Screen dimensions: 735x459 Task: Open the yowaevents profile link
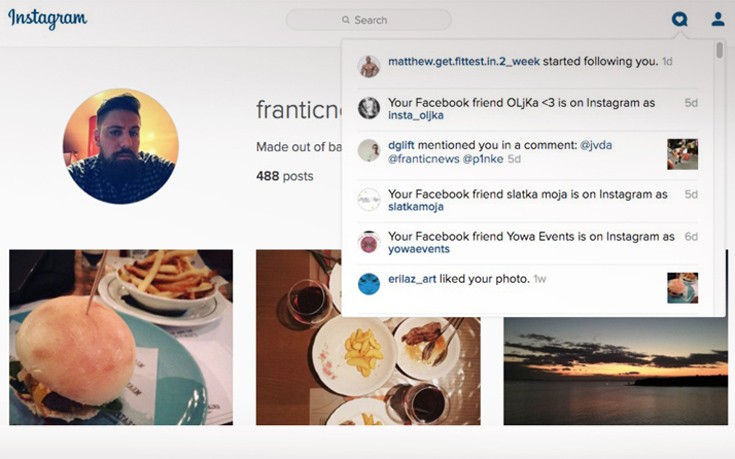(x=419, y=249)
